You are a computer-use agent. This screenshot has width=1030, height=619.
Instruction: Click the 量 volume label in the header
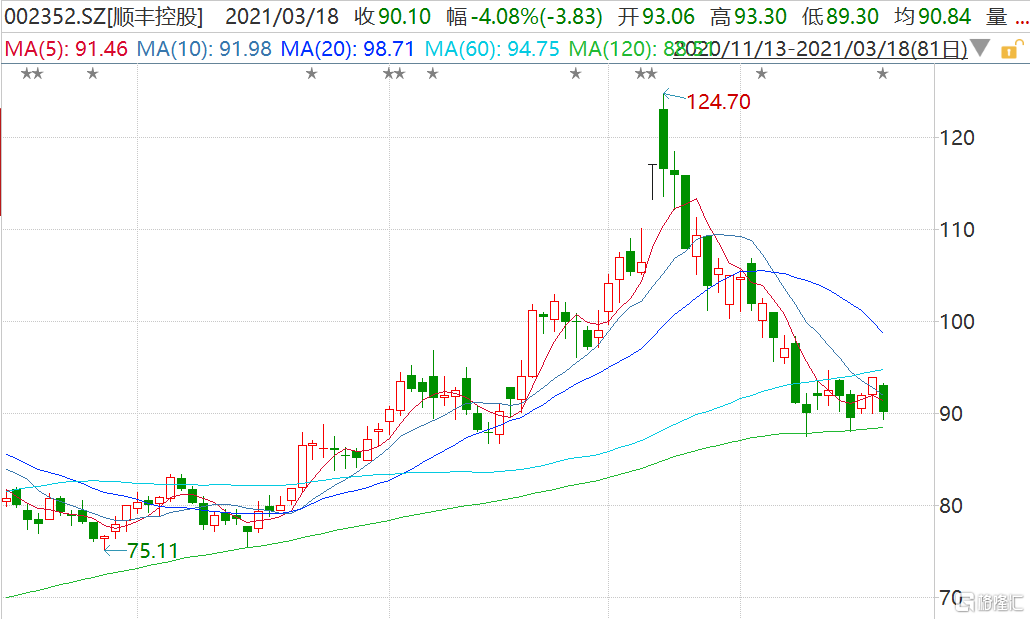[996, 16]
